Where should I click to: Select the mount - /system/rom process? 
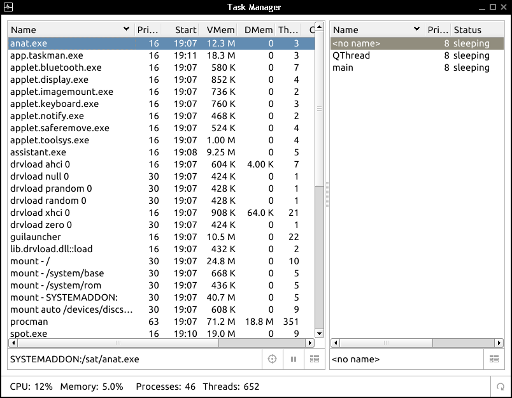[x=161, y=285]
